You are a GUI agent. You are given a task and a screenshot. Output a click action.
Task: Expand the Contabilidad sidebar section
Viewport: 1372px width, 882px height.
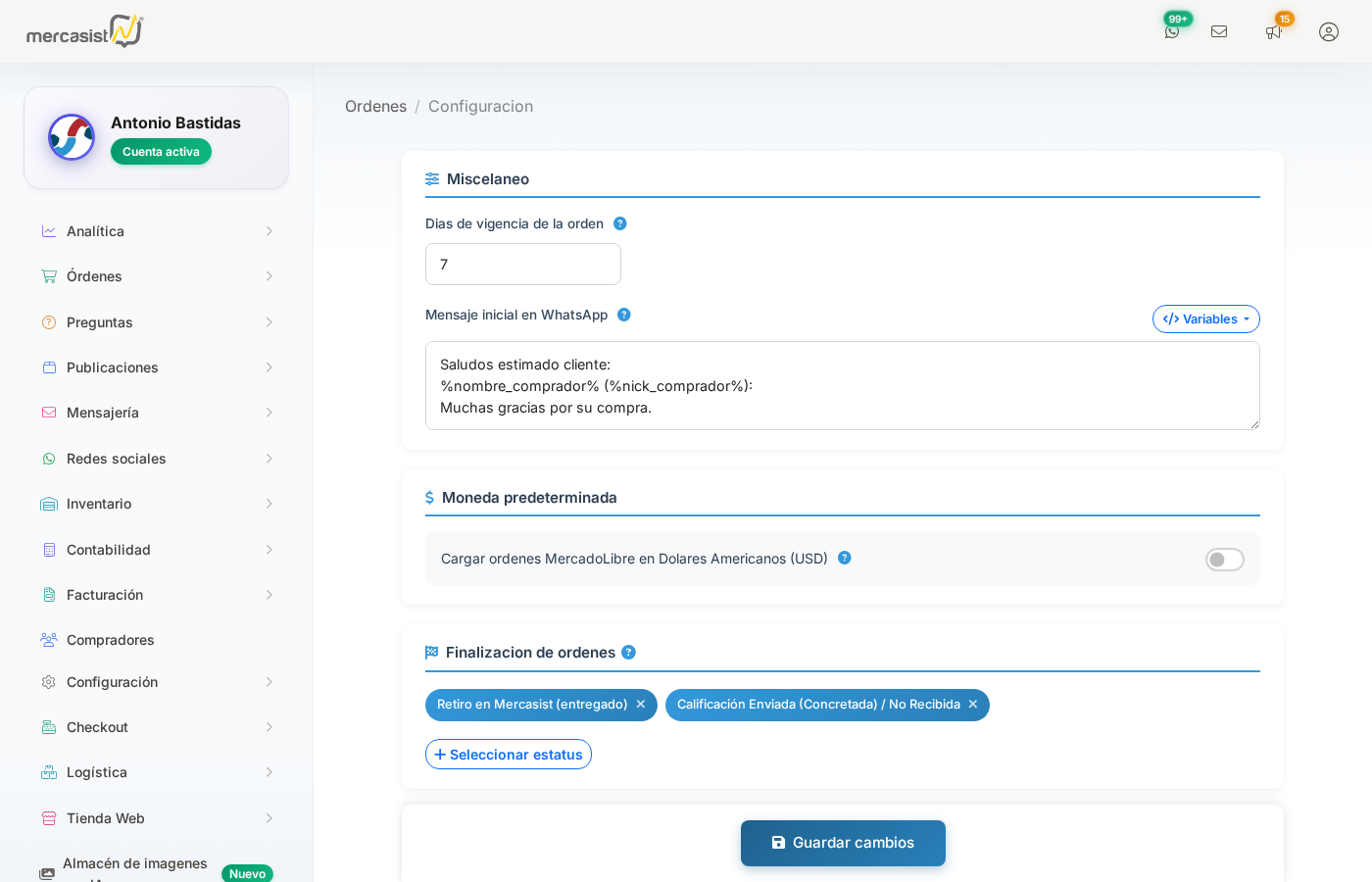tap(110, 550)
